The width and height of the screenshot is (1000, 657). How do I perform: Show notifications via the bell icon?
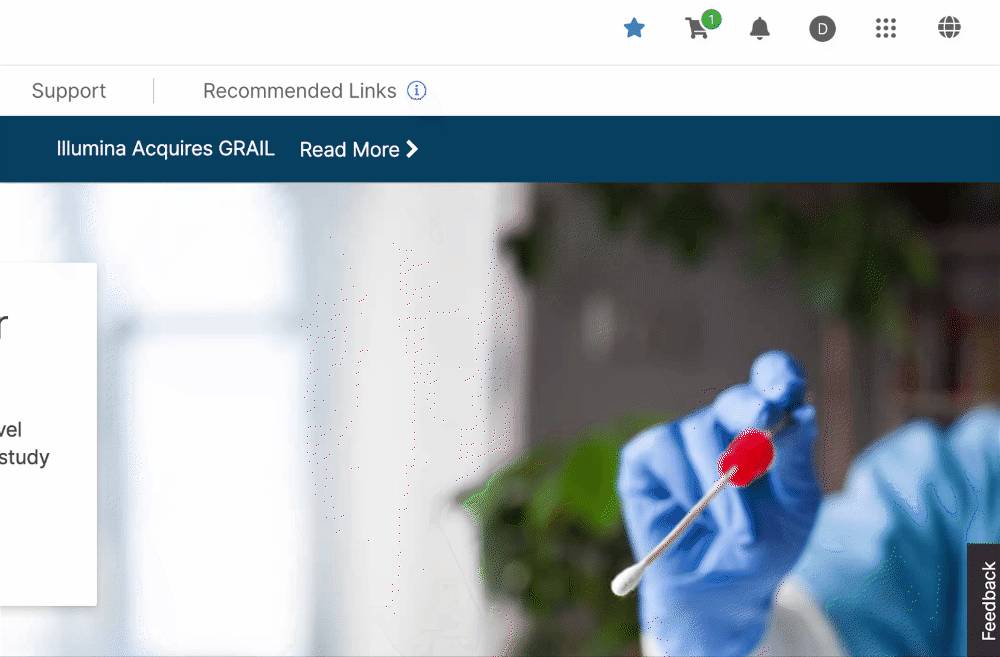(760, 29)
